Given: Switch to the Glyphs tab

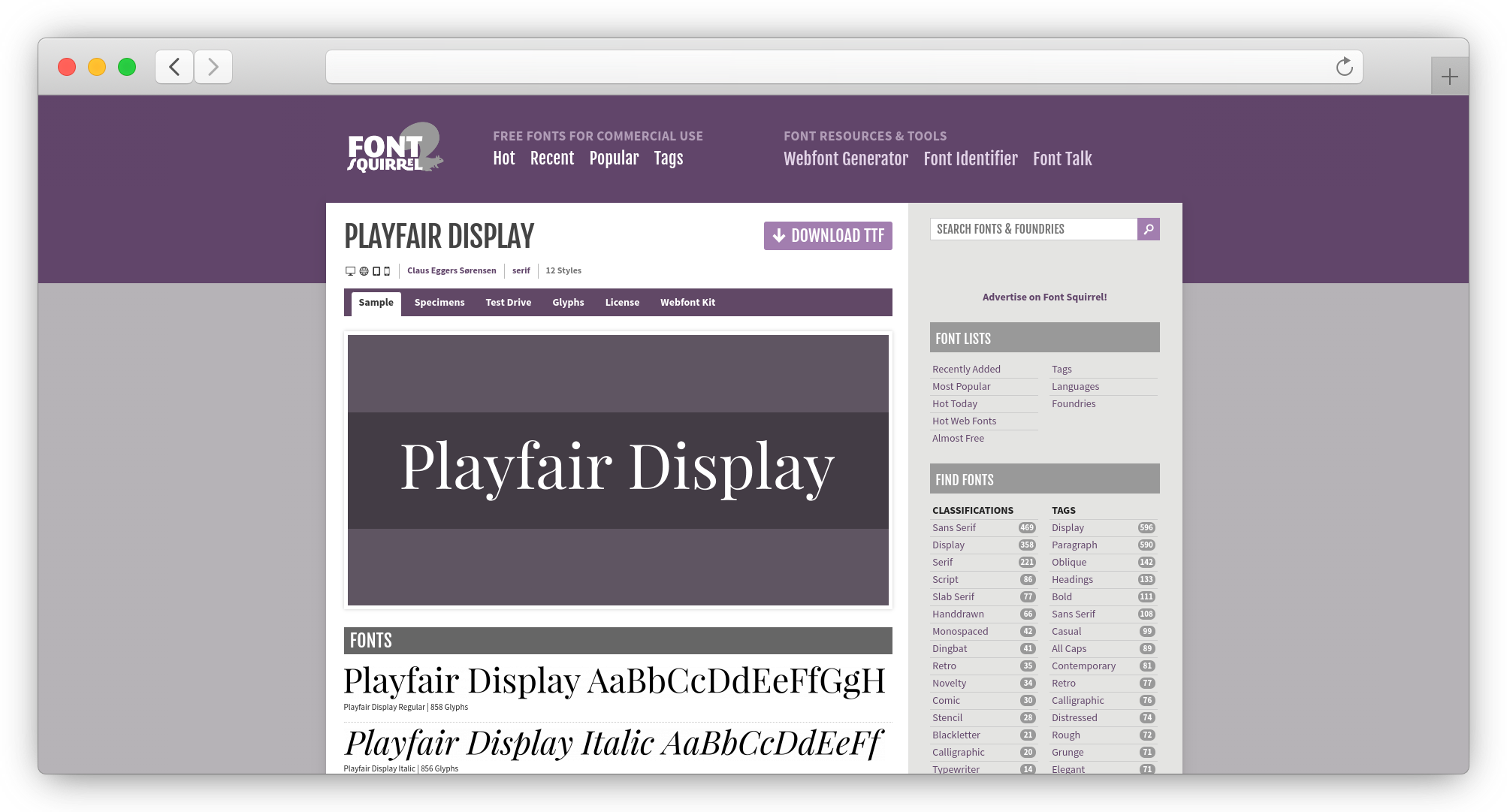Looking at the screenshot, I should point(567,302).
